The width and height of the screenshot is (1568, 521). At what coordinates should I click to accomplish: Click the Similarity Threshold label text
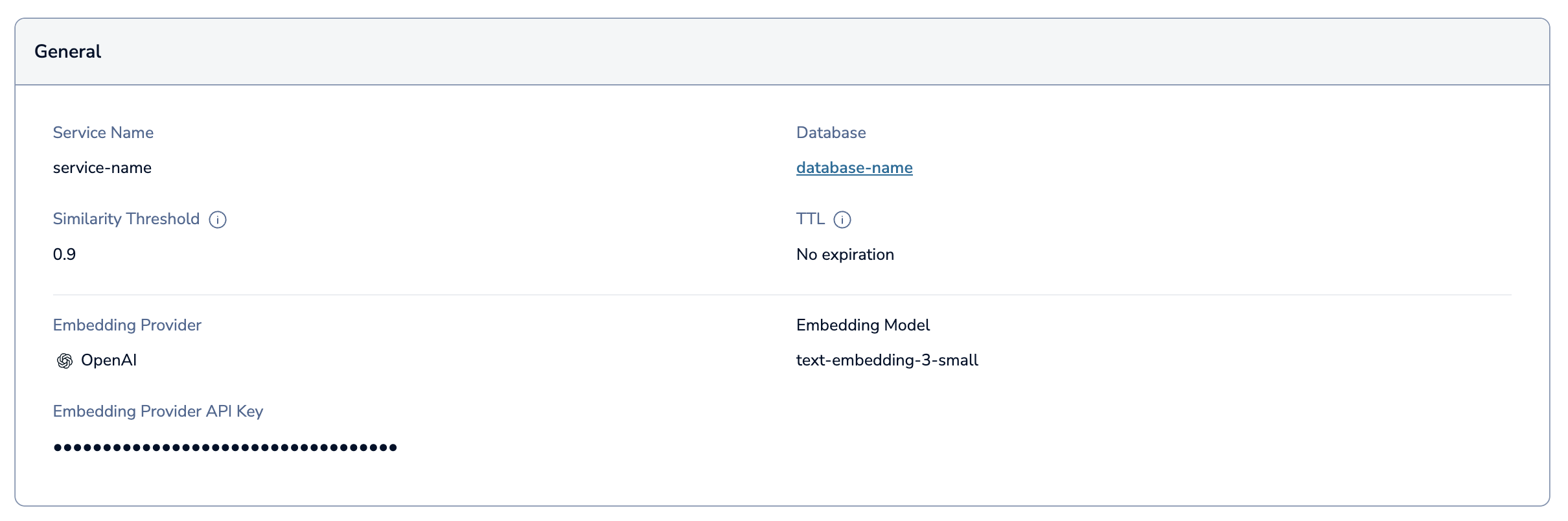[126, 219]
